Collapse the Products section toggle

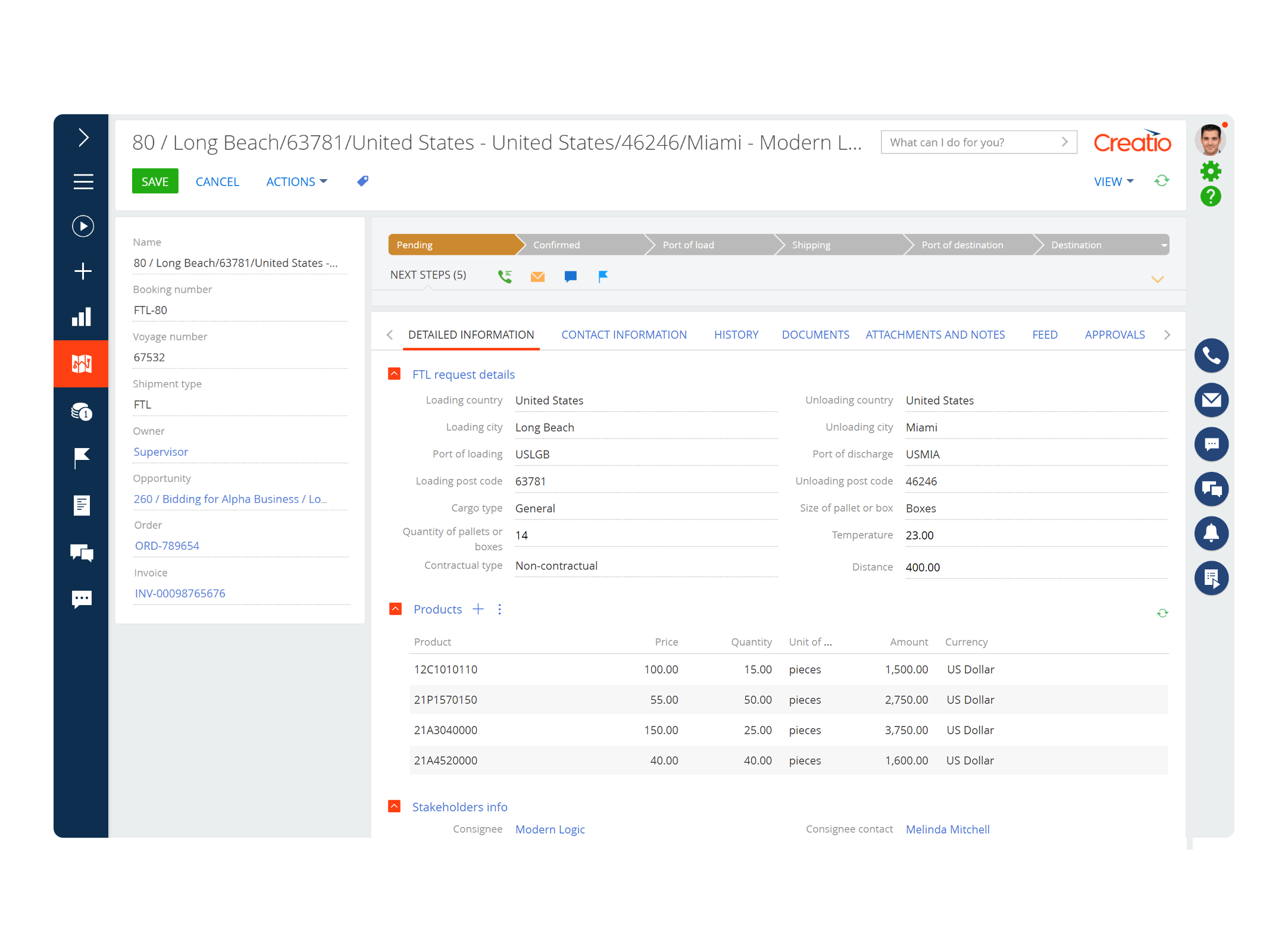pos(395,609)
